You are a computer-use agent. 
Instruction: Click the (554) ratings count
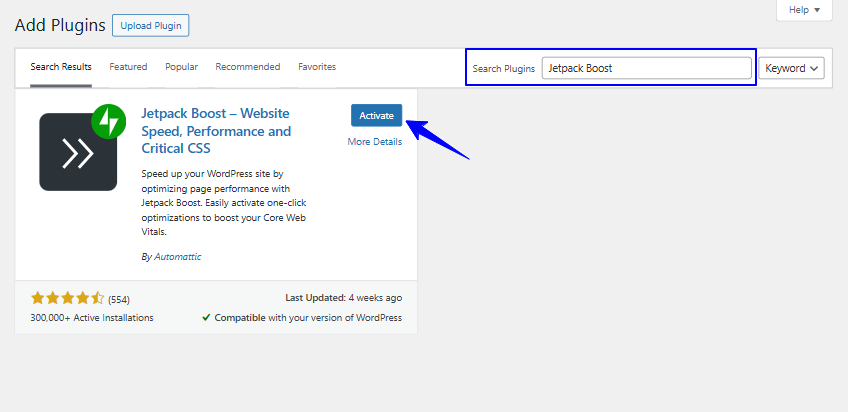point(119,300)
